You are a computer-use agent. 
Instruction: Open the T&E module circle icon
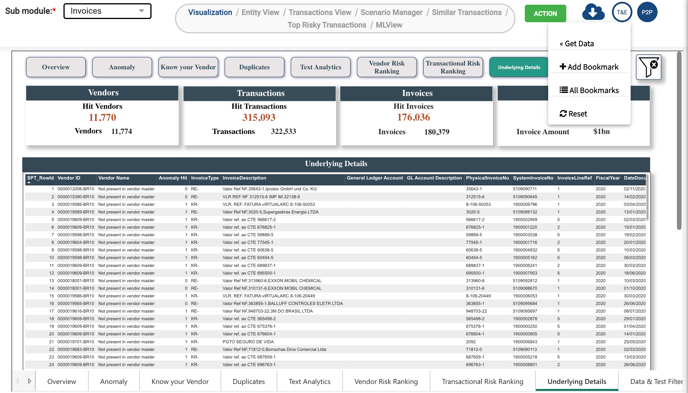[x=622, y=12]
